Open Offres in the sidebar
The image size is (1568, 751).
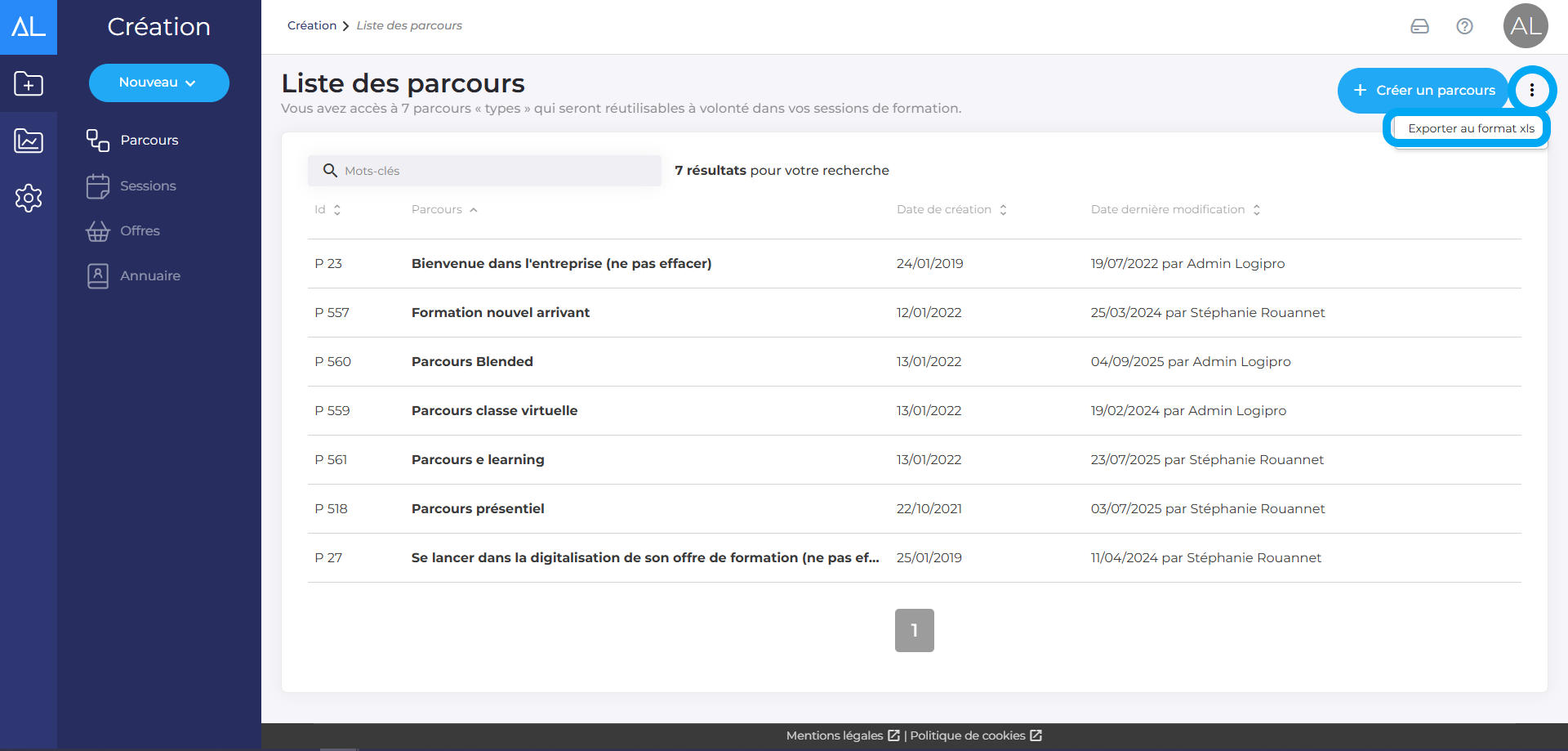[140, 231]
